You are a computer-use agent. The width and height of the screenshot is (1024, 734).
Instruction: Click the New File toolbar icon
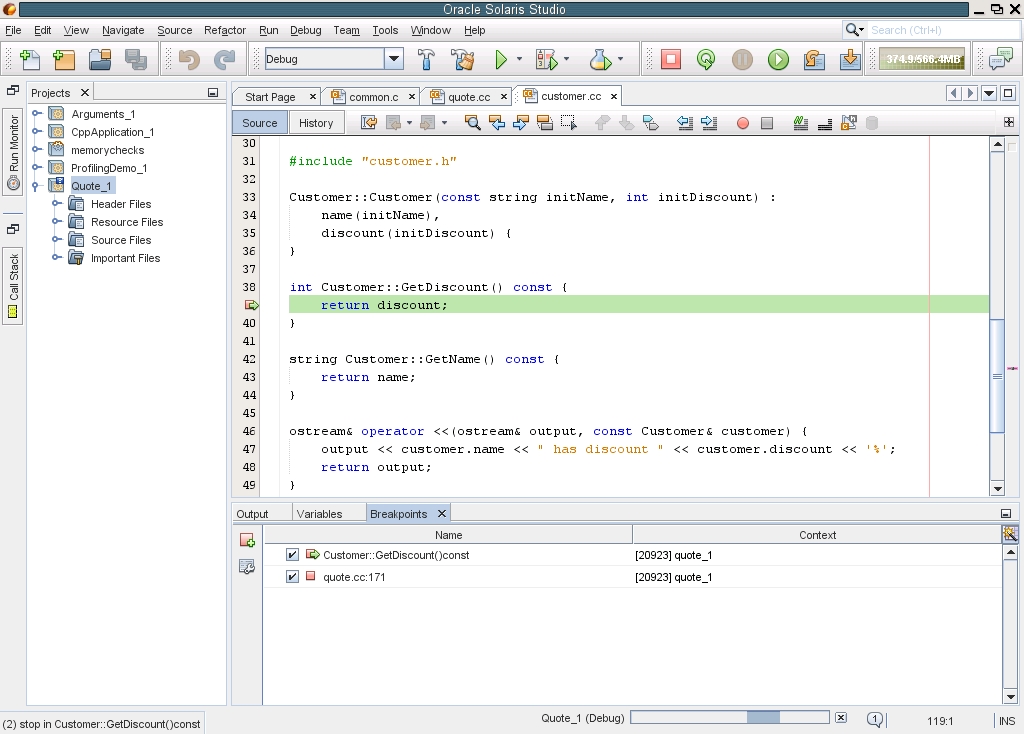[30, 59]
